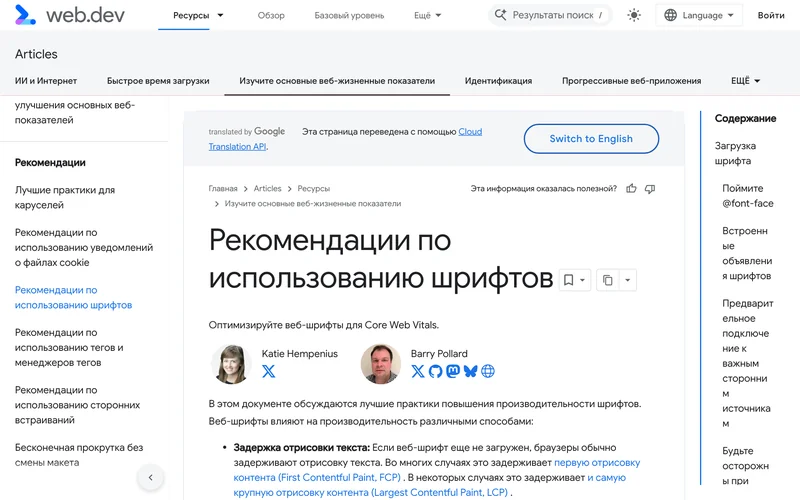Jump to Предварительное подключение к важным сторонним источникам
The image size is (800, 500).
click(747, 363)
